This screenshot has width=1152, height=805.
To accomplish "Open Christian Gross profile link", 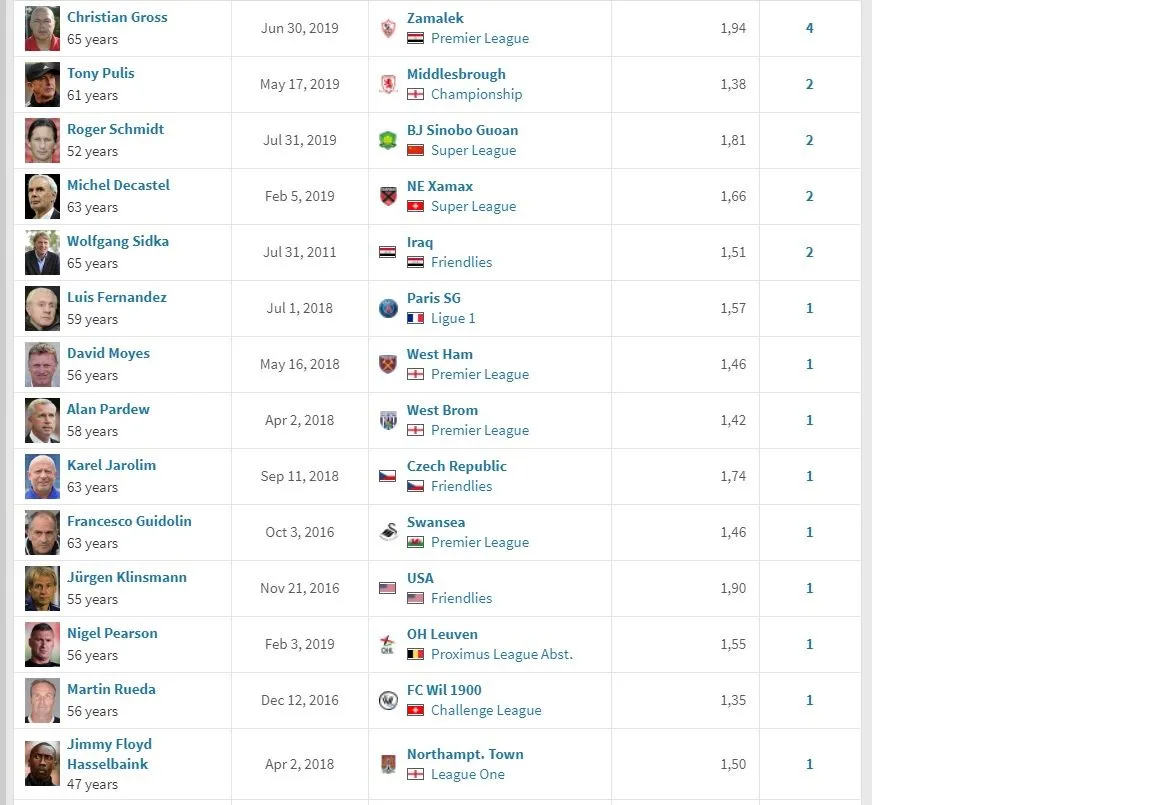I will tap(117, 17).
